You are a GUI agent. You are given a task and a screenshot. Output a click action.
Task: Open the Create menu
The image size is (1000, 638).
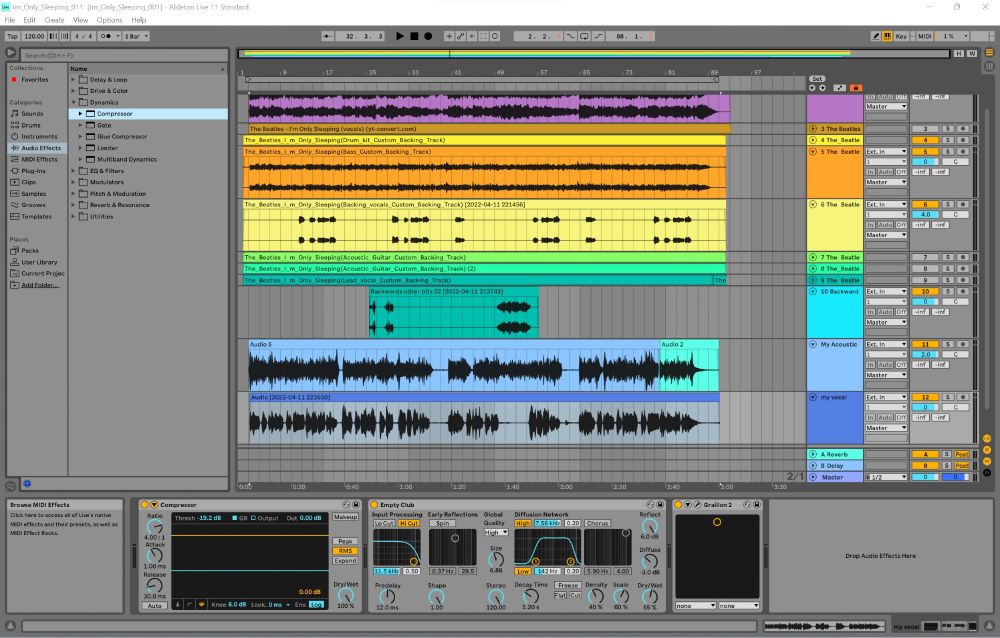tap(54, 20)
